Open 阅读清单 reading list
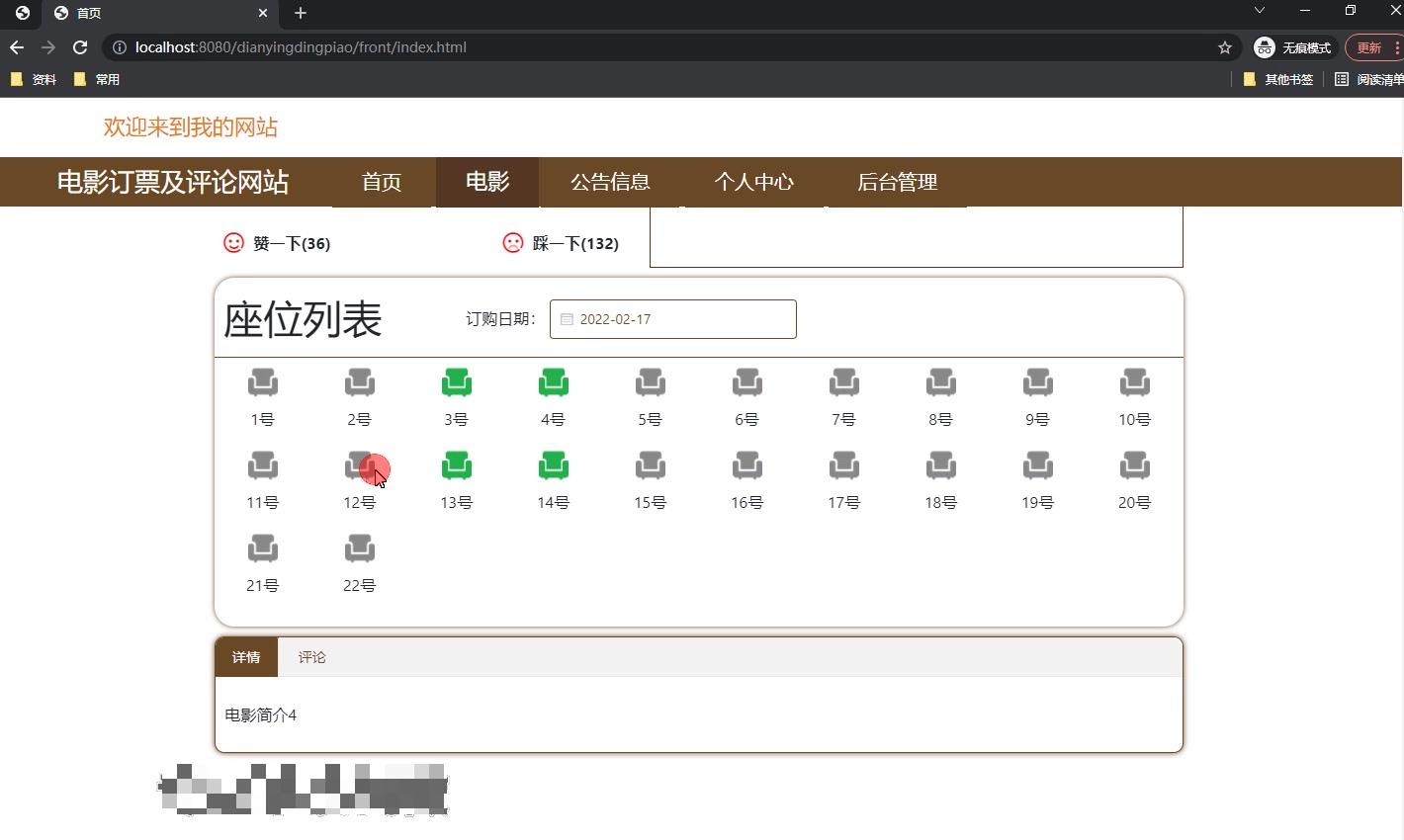 1368,79
